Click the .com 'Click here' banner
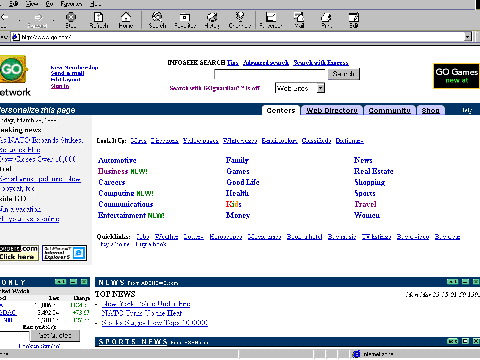The width and height of the screenshot is (480, 360). point(19,253)
